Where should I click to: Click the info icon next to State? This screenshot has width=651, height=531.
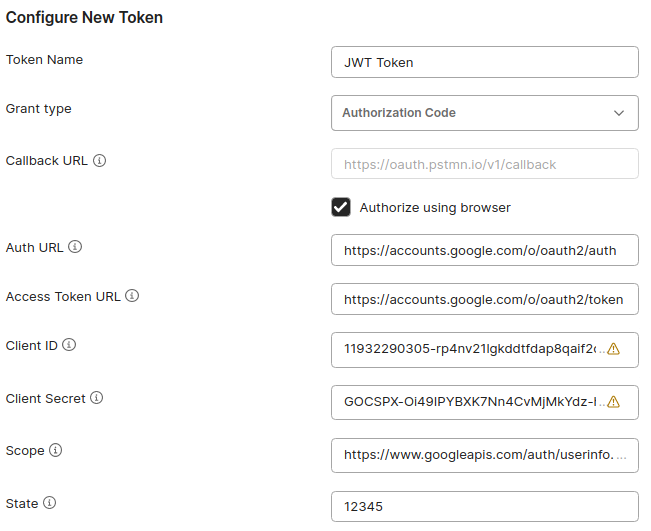point(49,503)
